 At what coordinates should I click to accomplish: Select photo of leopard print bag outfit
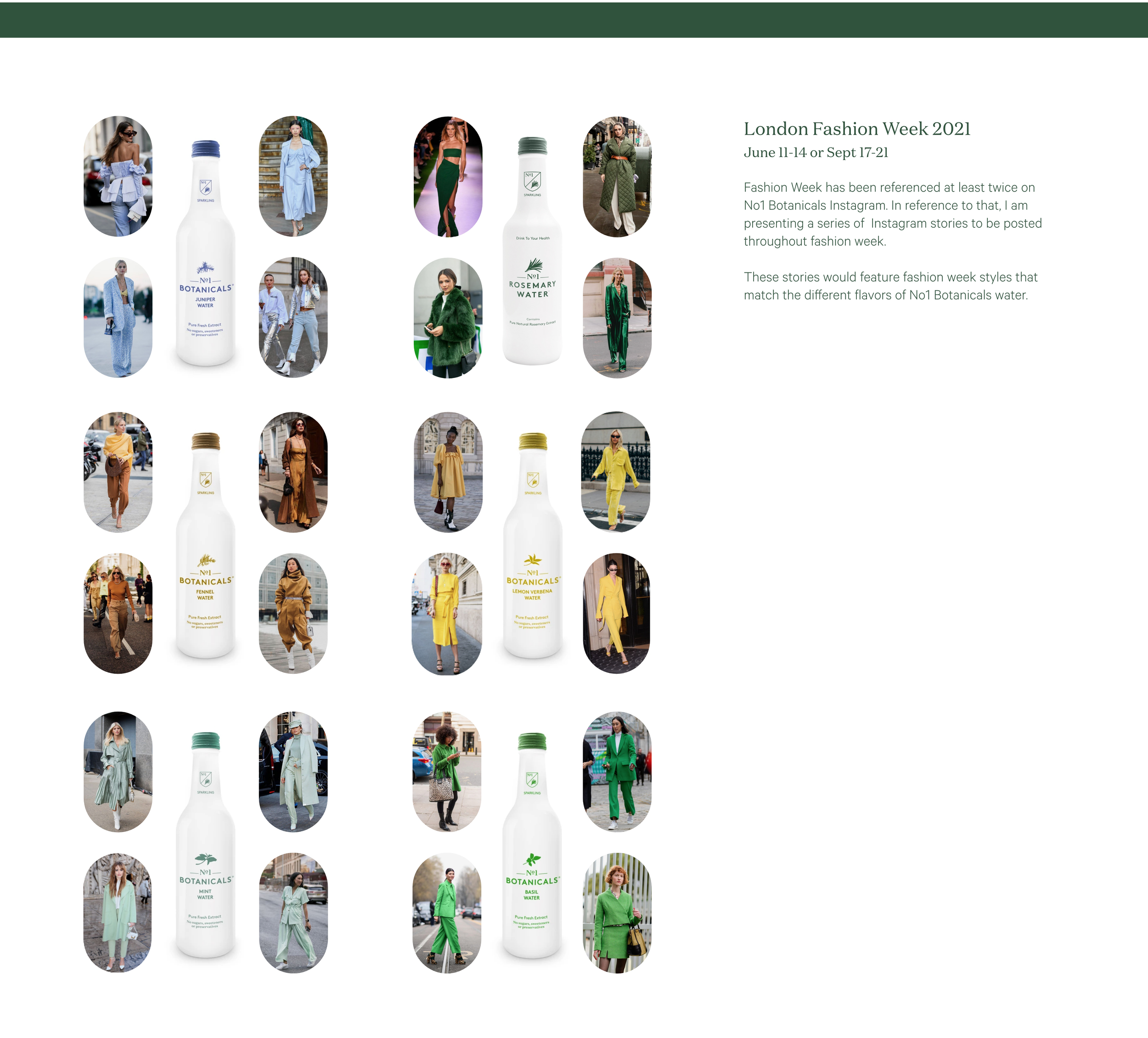pyautogui.click(x=447, y=771)
